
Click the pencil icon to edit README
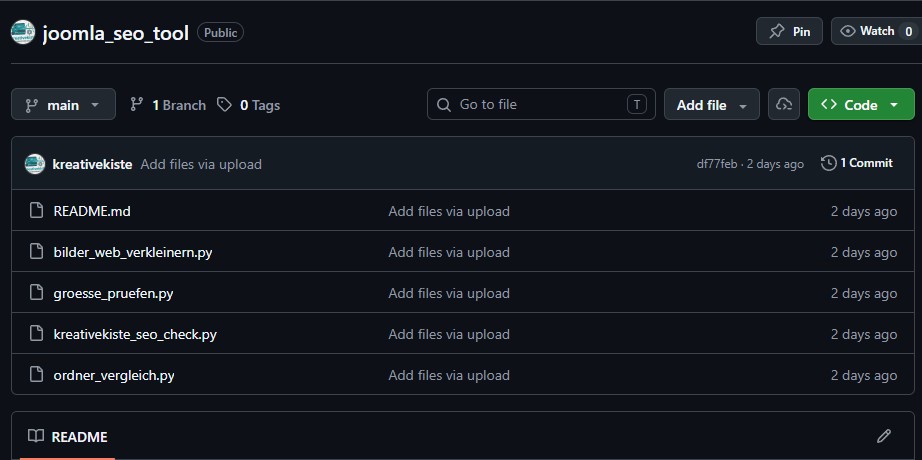(883, 436)
